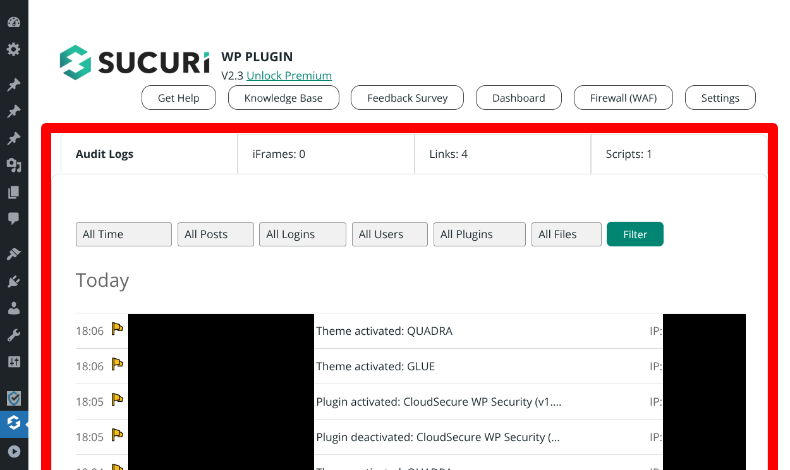
Task: Open the Comments speech bubble icon
Action: tap(14, 218)
